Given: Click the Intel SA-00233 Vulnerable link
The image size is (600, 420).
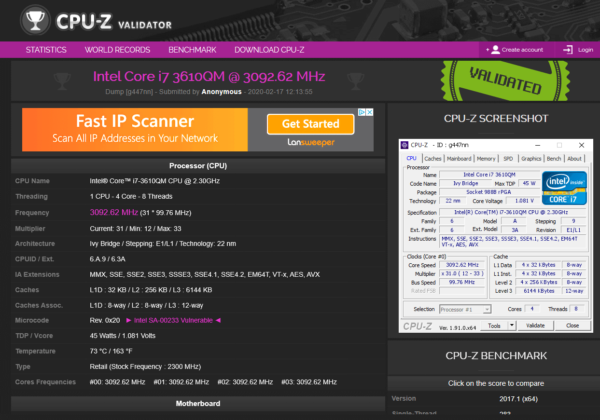Looking at the screenshot, I should (x=173, y=320).
